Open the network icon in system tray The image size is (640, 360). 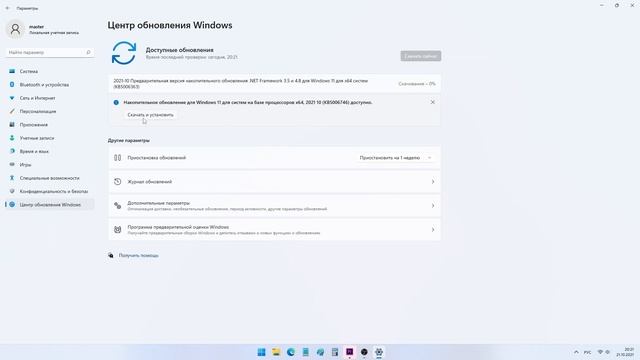pyautogui.click(x=600, y=352)
